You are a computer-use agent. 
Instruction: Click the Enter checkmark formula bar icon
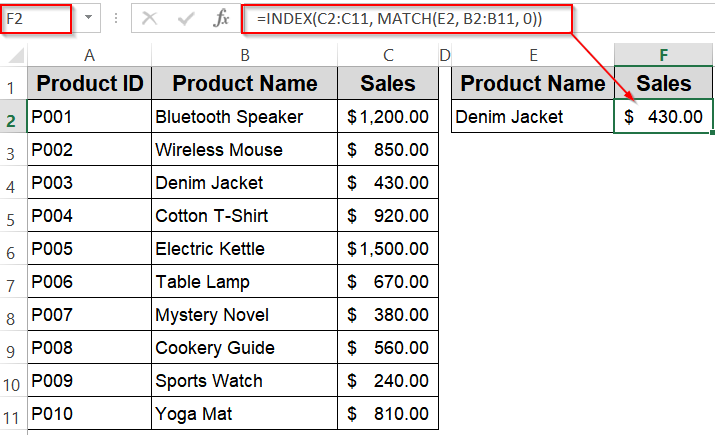[185, 18]
